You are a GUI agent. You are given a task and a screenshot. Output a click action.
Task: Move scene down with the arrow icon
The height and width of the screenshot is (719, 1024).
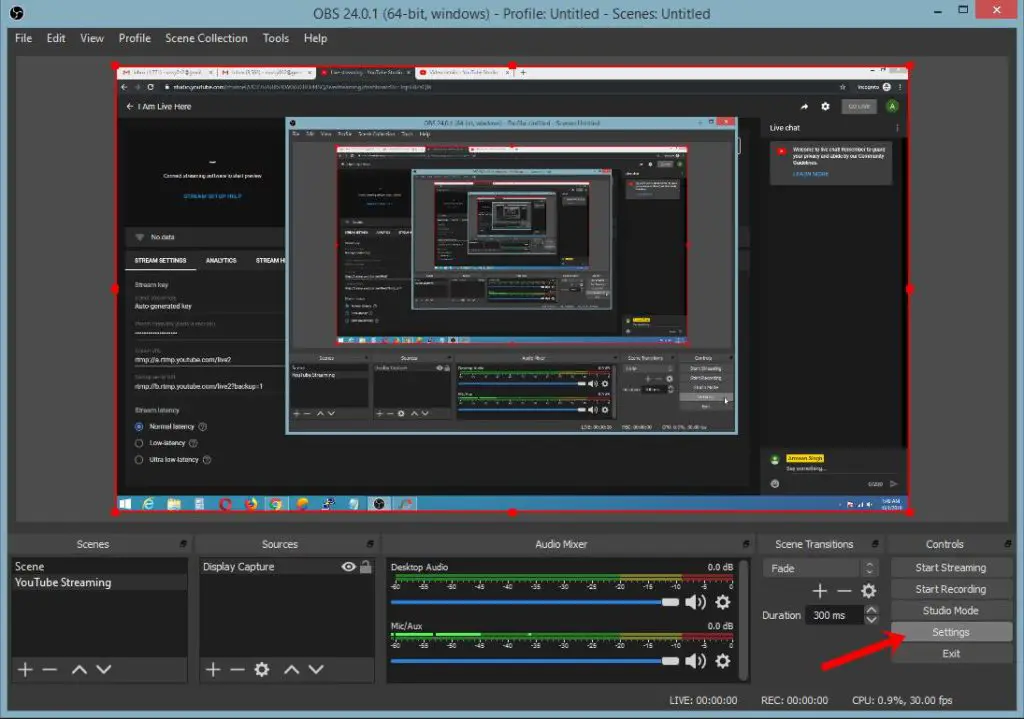104,669
